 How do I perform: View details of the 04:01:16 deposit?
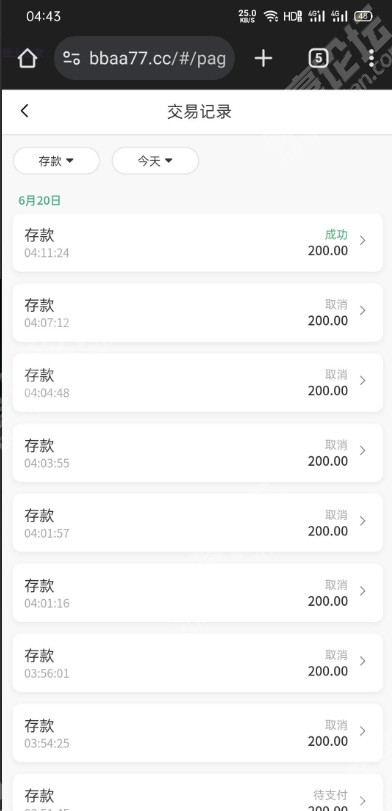click(x=198, y=593)
